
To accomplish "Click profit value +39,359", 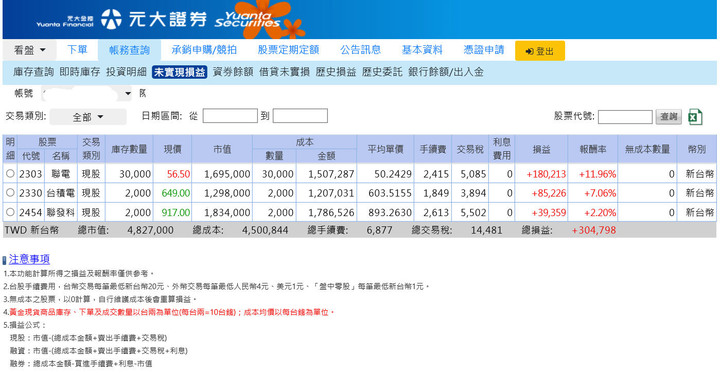I will tap(549, 212).
